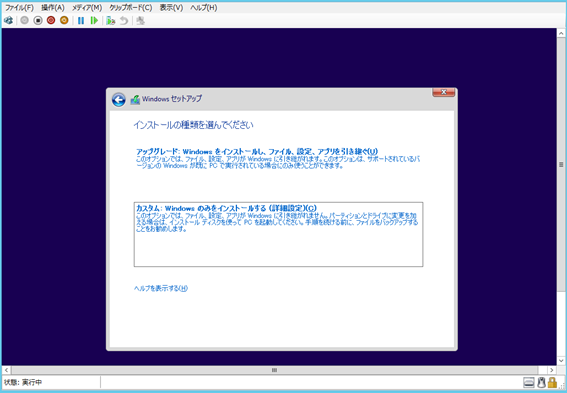Open the ヘルプを表示する(H) link
Viewport: 567px width, 393px height.
pyautogui.click(x=161, y=288)
